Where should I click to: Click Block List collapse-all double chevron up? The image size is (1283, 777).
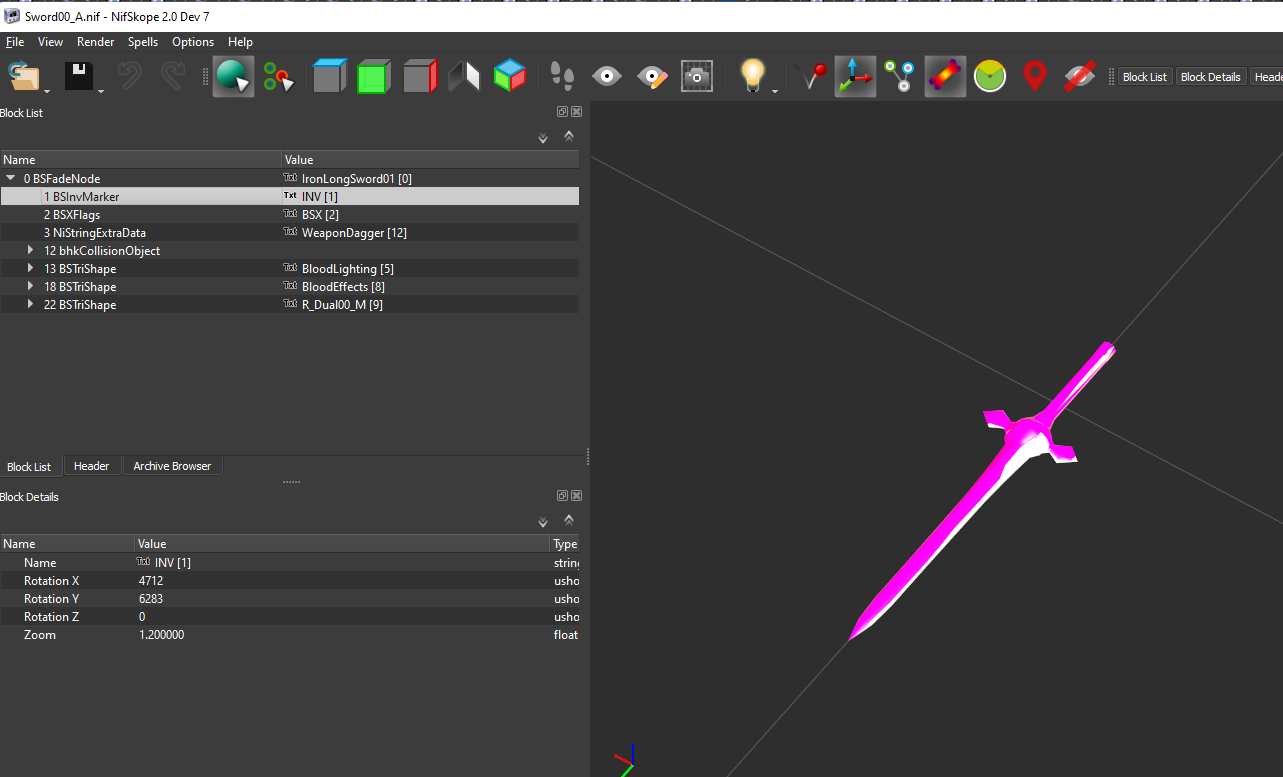click(569, 136)
